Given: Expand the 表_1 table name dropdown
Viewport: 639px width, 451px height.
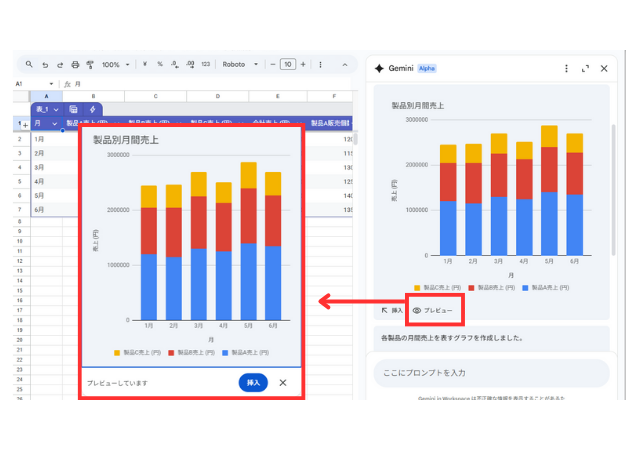Looking at the screenshot, I should click(x=56, y=109).
